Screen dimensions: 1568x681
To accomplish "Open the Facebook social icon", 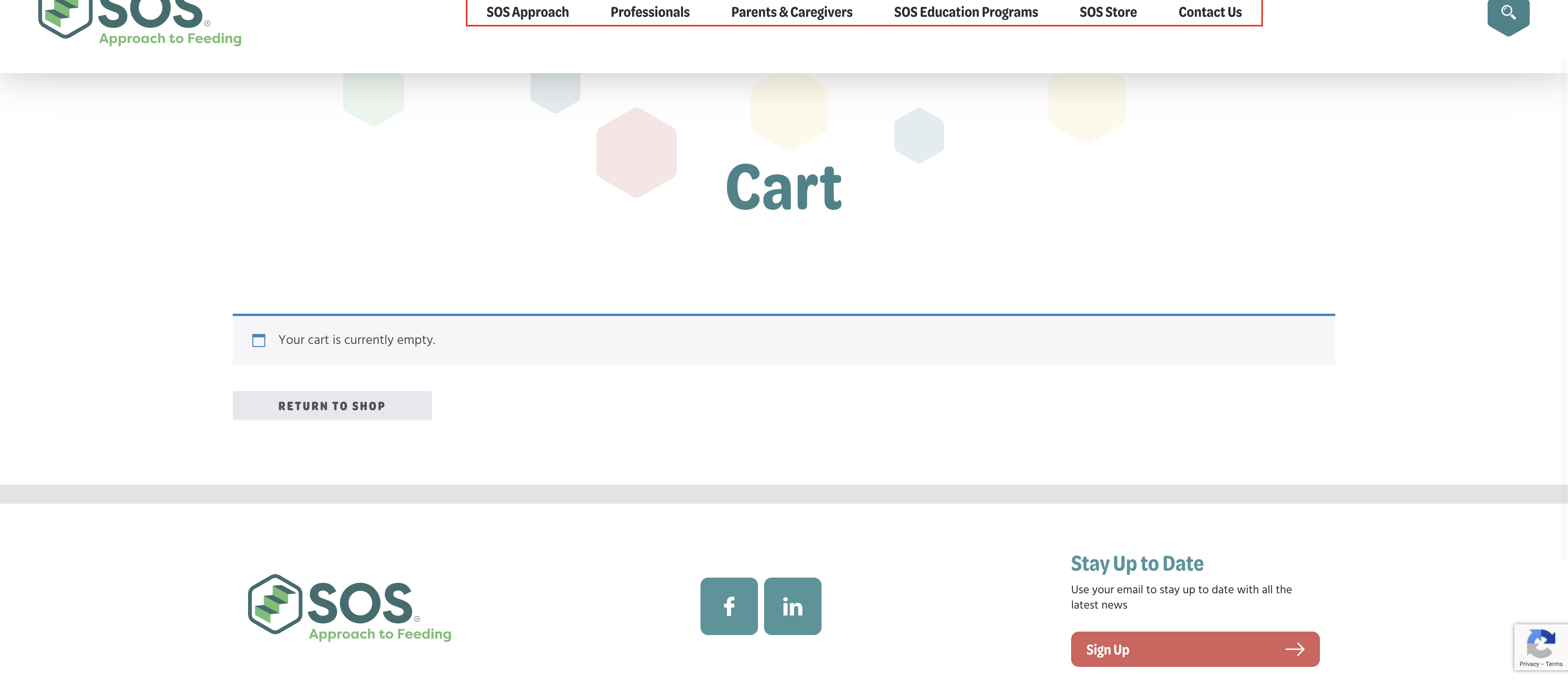I will (728, 606).
